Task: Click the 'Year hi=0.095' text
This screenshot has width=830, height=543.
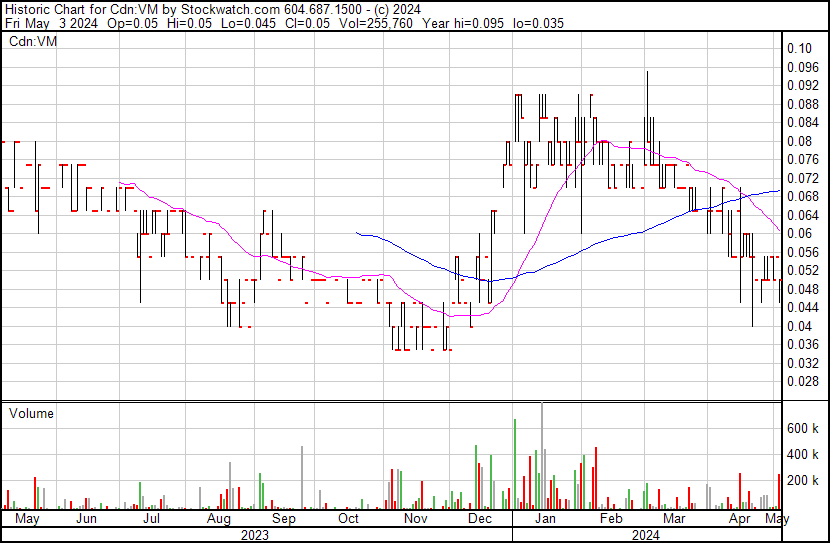Action: point(463,23)
